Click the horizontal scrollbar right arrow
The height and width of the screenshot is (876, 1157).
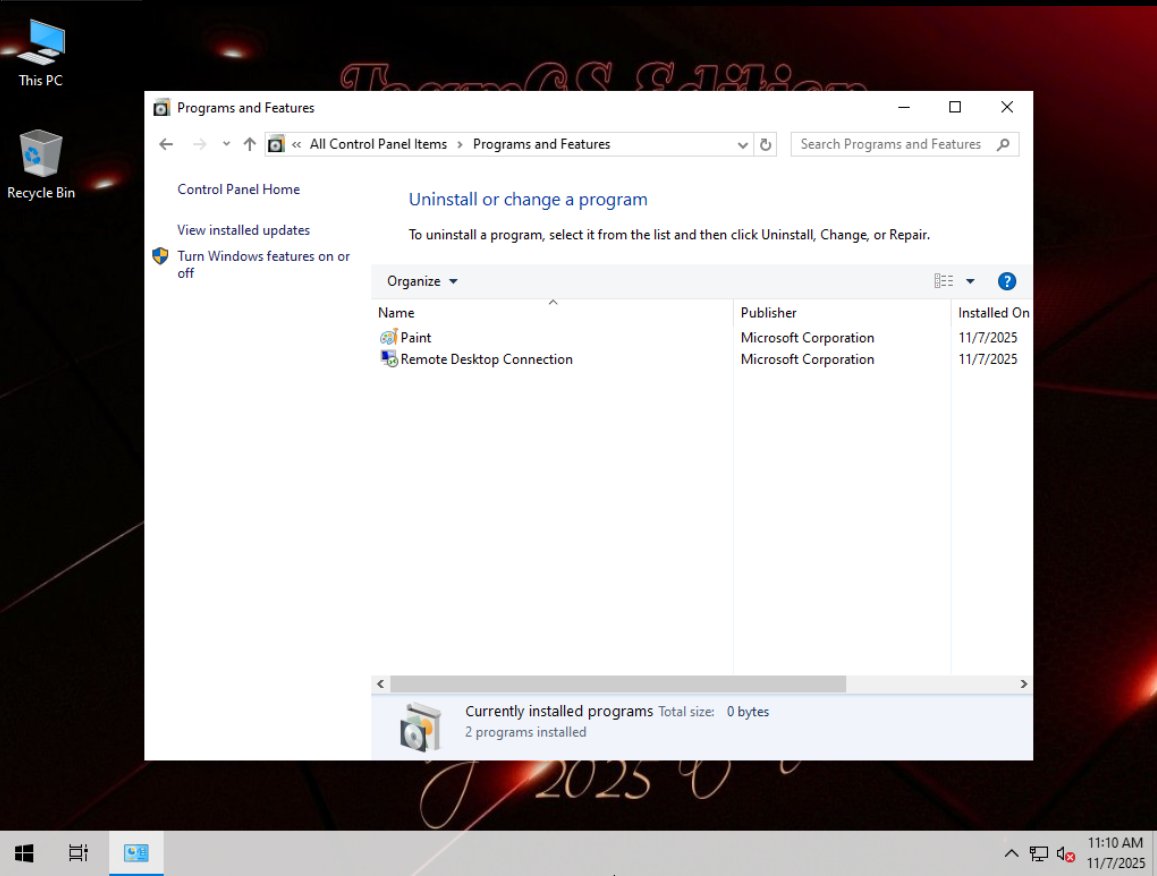pyautogui.click(x=1023, y=684)
